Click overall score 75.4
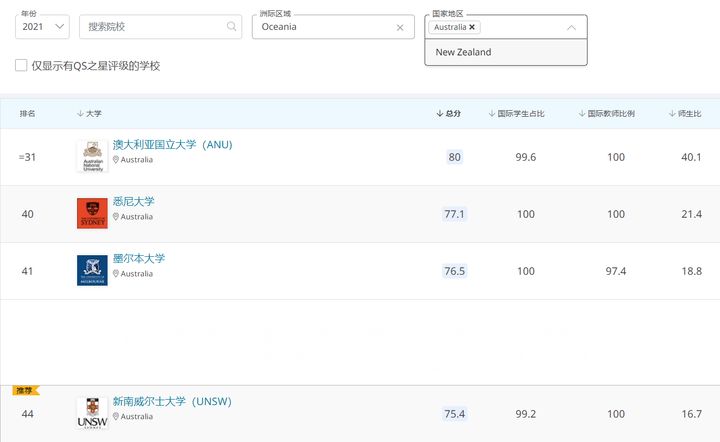This screenshot has height=442, width=720. [x=455, y=414]
